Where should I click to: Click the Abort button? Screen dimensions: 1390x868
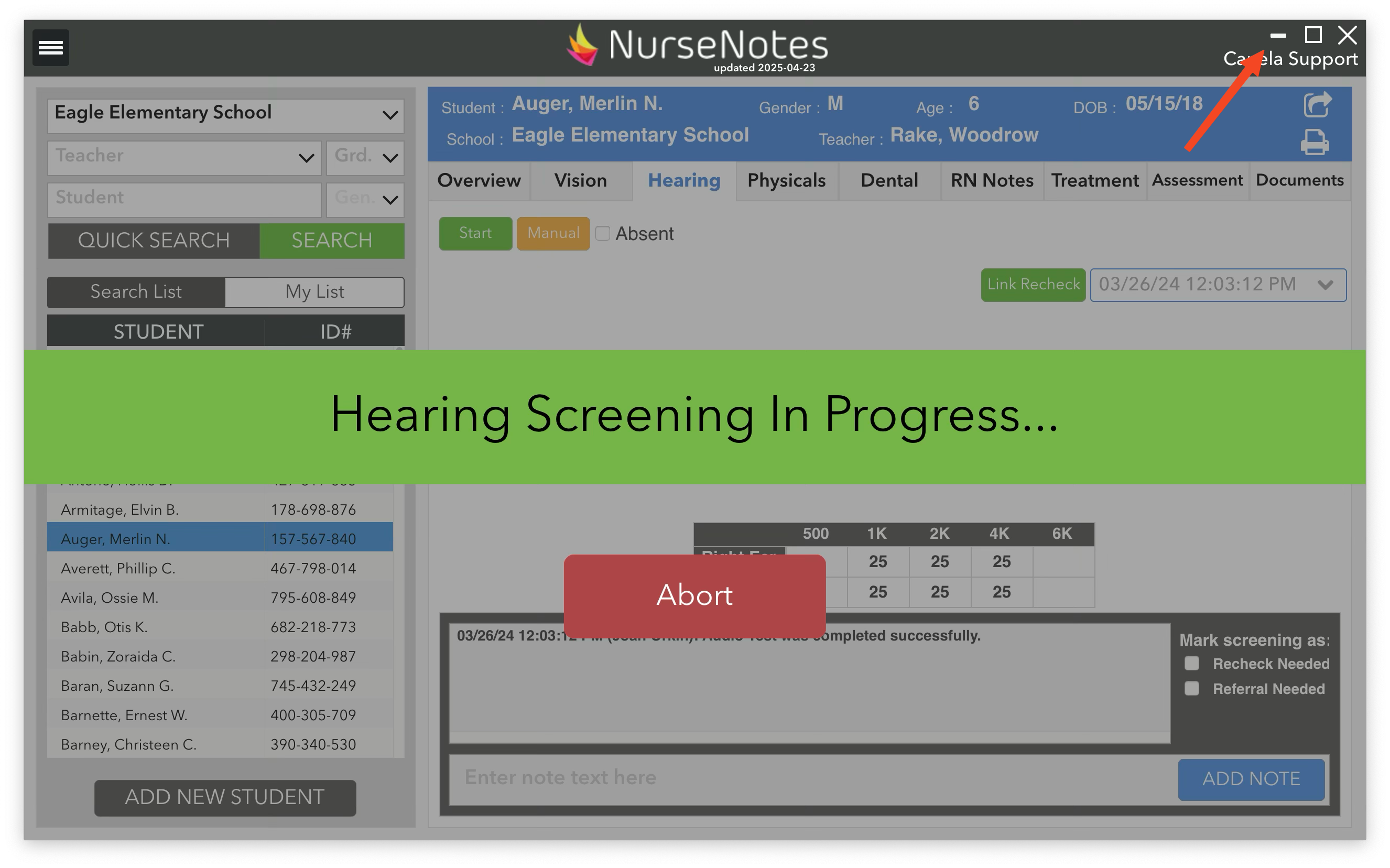coord(695,595)
